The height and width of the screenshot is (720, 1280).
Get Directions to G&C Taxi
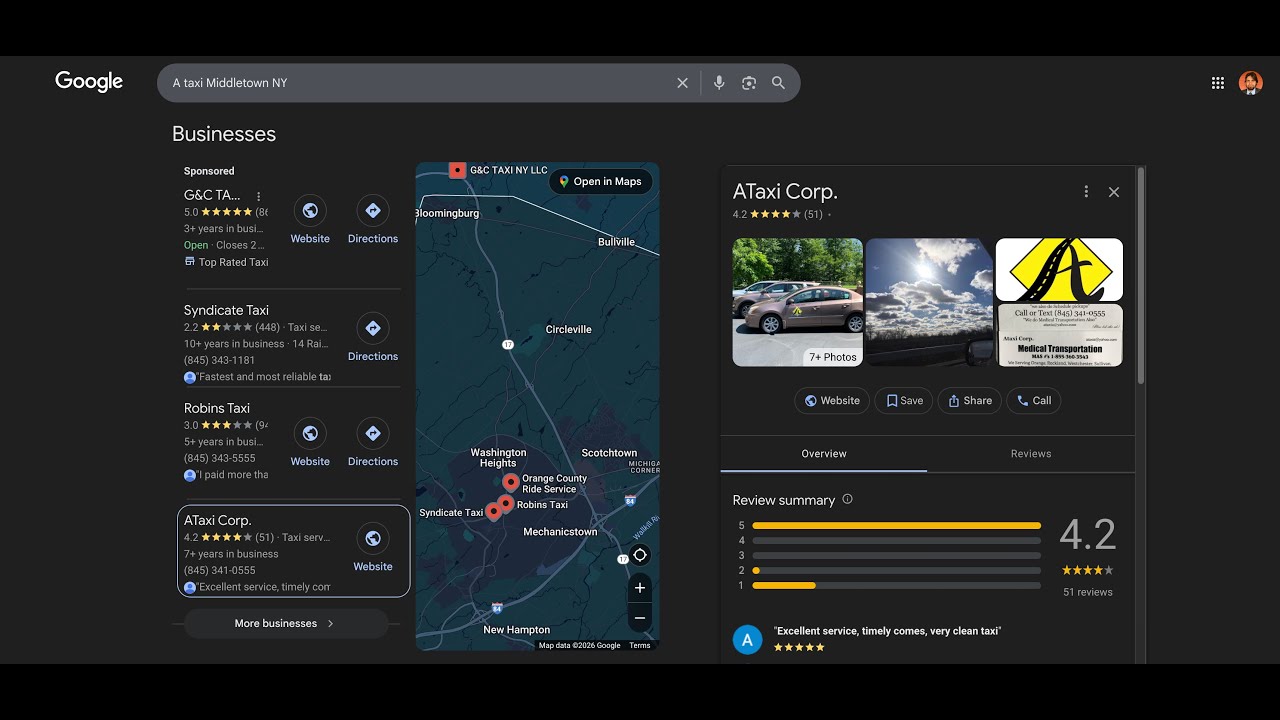pos(373,220)
